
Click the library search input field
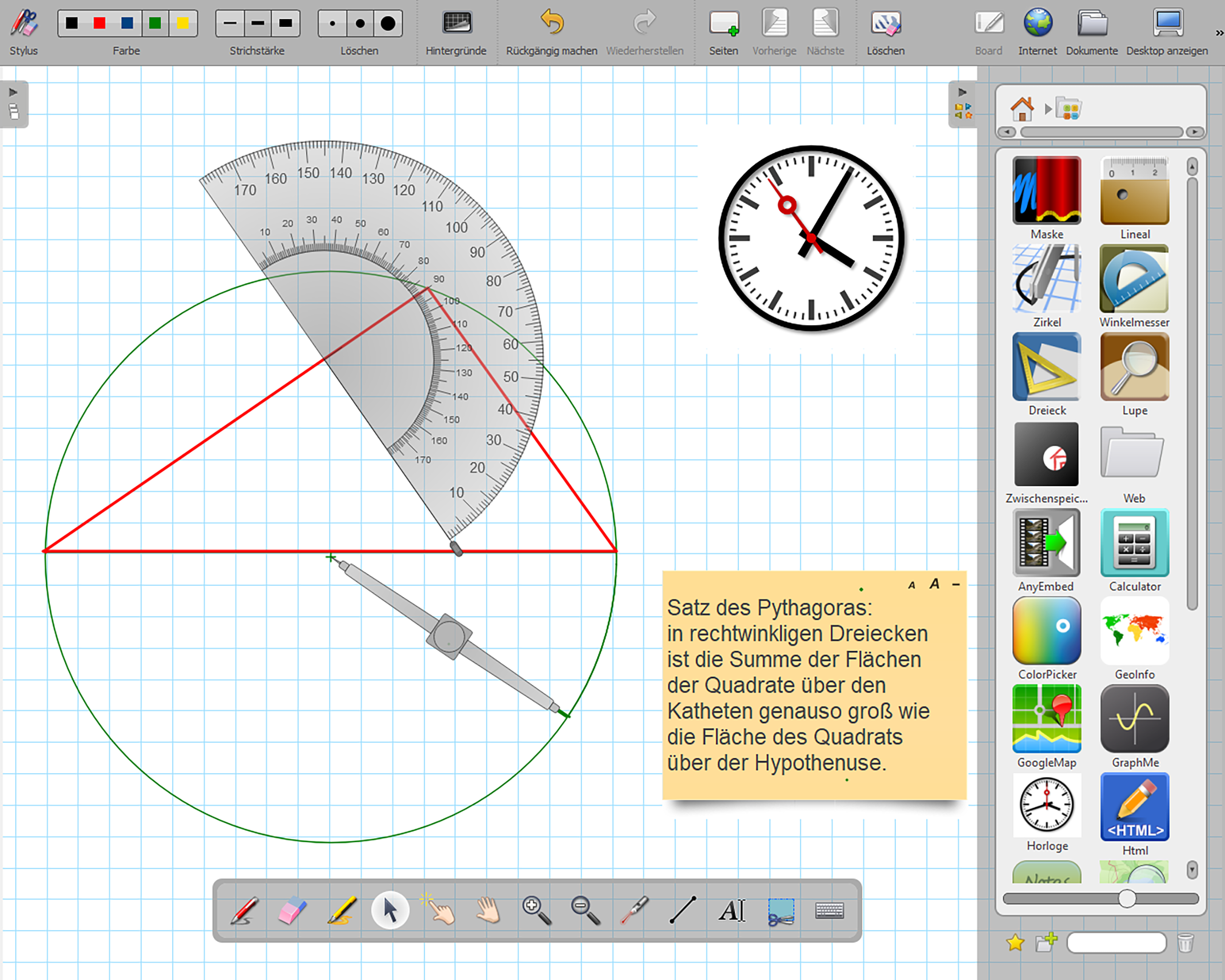tap(1116, 943)
